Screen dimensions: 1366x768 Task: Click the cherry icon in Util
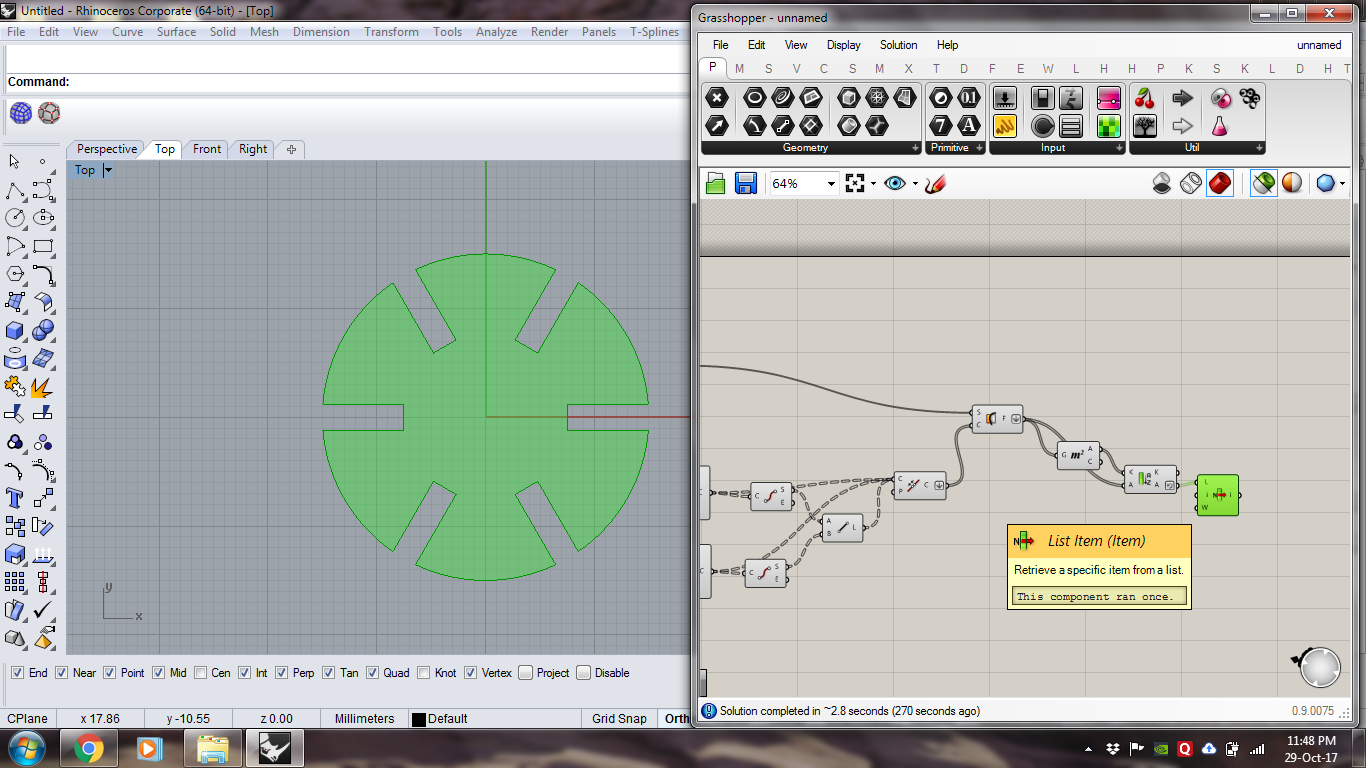coord(1145,97)
